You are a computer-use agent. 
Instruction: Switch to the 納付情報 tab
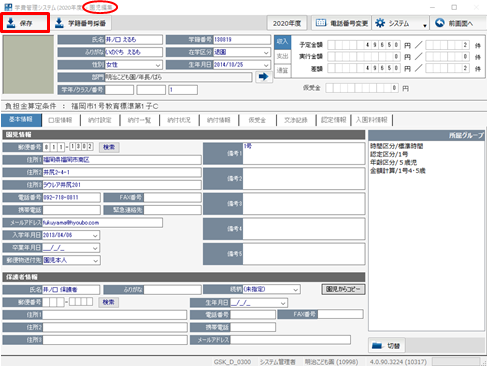click(219, 120)
